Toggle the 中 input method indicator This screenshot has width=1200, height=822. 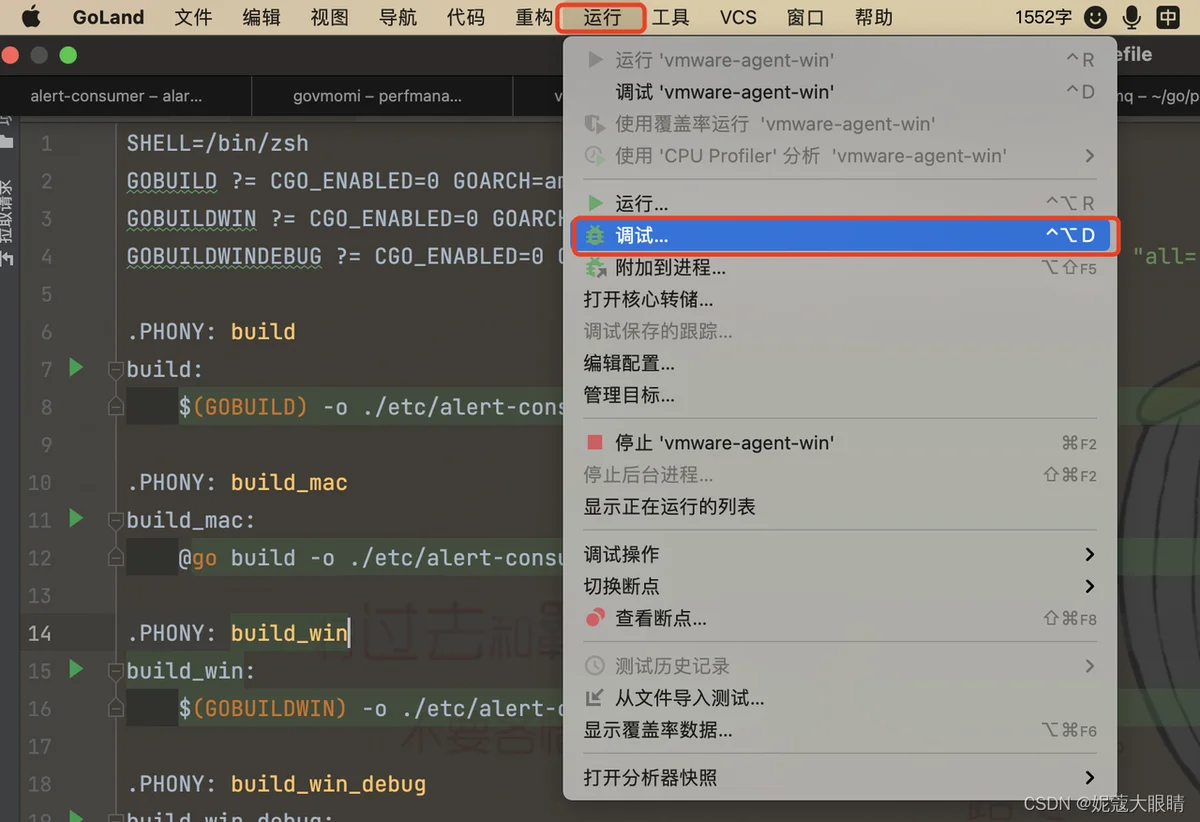coord(1168,17)
